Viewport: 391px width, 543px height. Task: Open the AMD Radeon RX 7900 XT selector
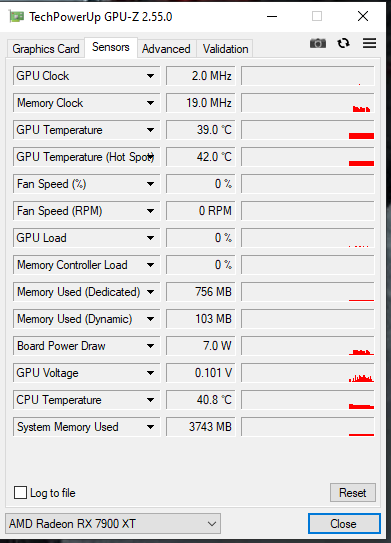click(x=113, y=524)
